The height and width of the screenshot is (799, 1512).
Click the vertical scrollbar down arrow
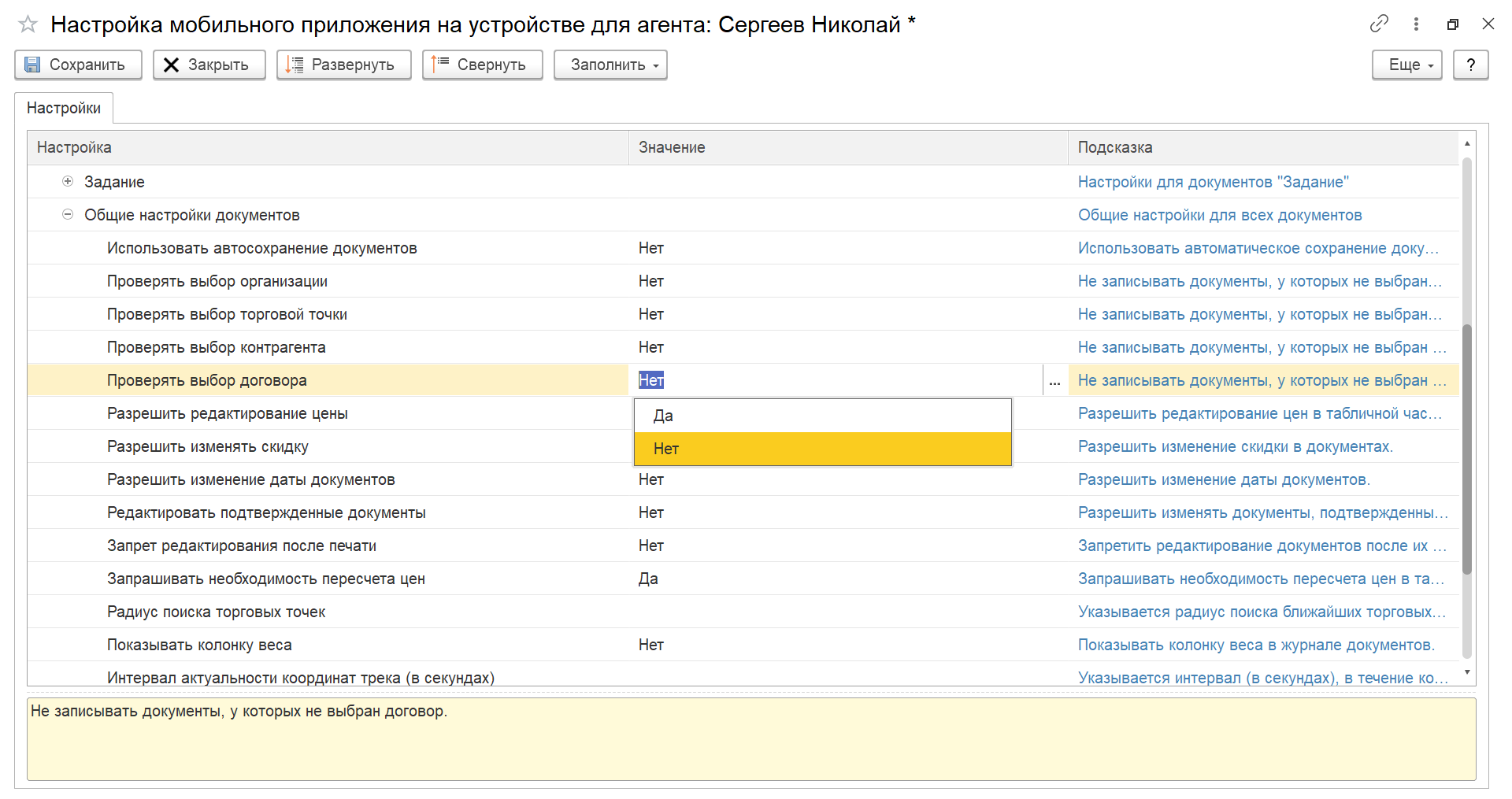[x=1466, y=672]
